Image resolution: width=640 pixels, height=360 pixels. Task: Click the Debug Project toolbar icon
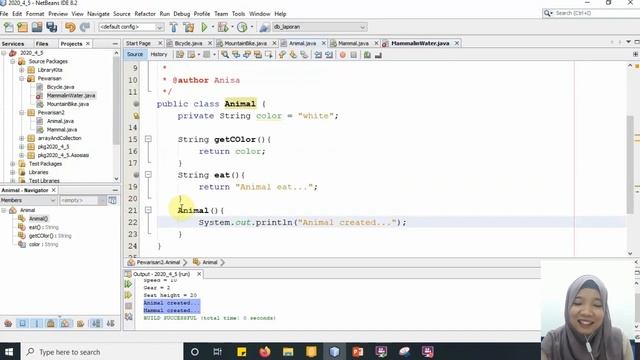(x=223, y=27)
